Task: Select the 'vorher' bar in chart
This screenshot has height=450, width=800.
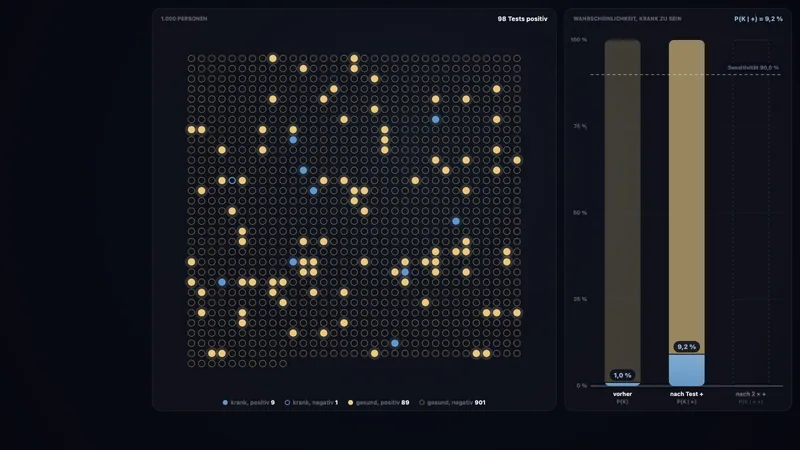Action: coord(622,212)
